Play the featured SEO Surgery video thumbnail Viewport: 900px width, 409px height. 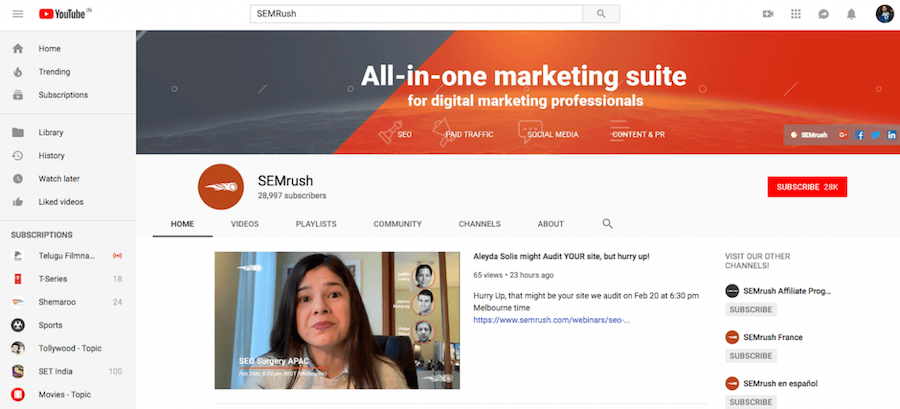click(x=337, y=320)
